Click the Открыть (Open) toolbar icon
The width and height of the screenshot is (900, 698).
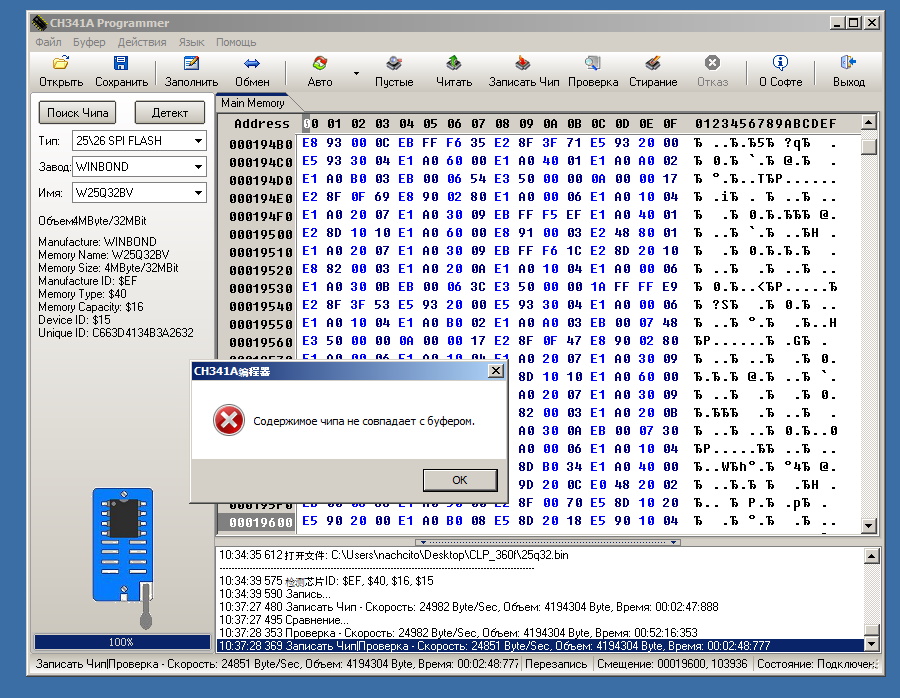point(61,64)
